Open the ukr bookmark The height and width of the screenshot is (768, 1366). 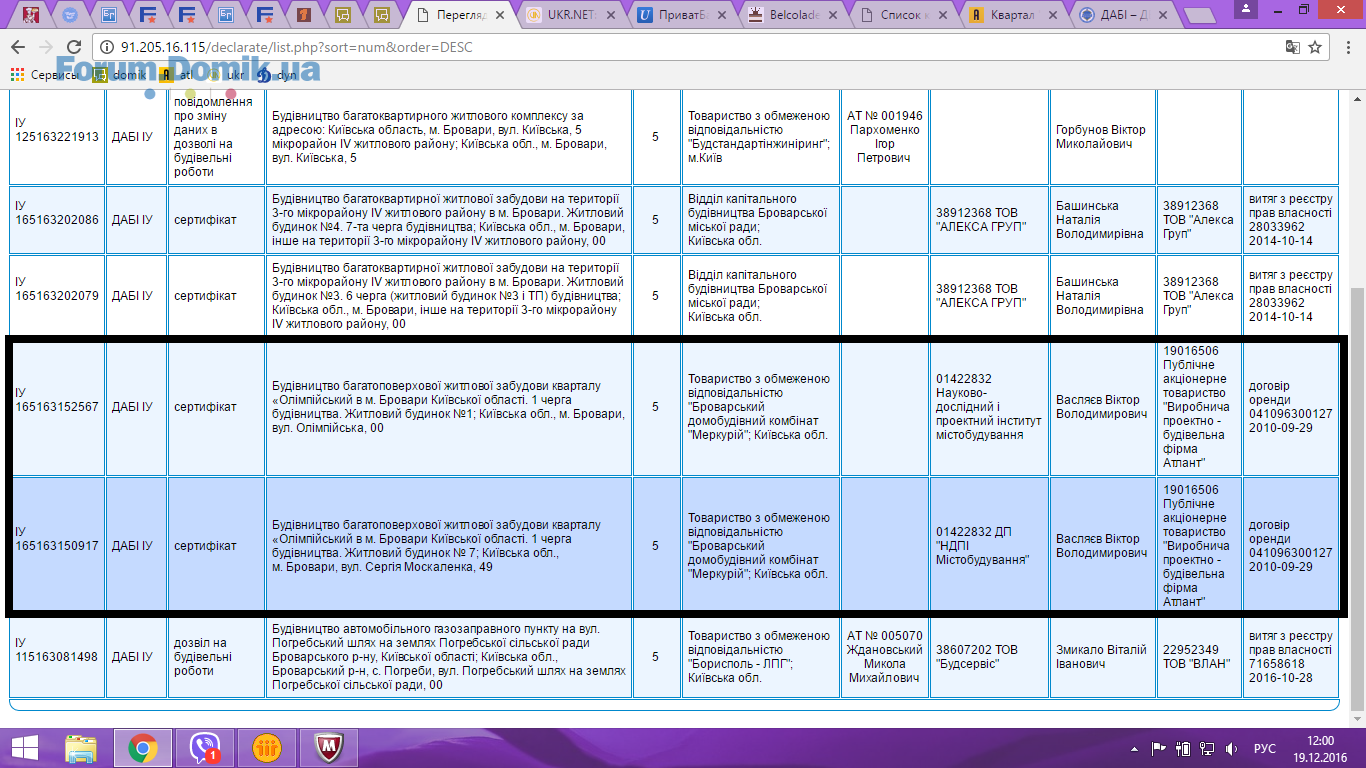tap(226, 75)
